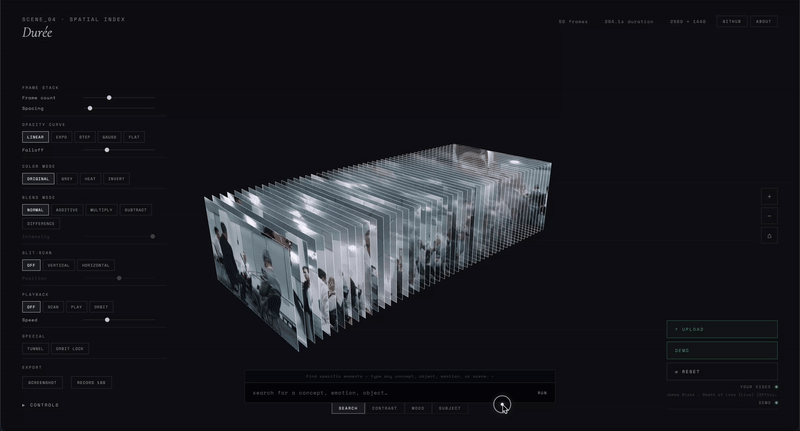This screenshot has height=431, width=800.
Task: Start Scan playback mode
Action: click(x=53, y=307)
